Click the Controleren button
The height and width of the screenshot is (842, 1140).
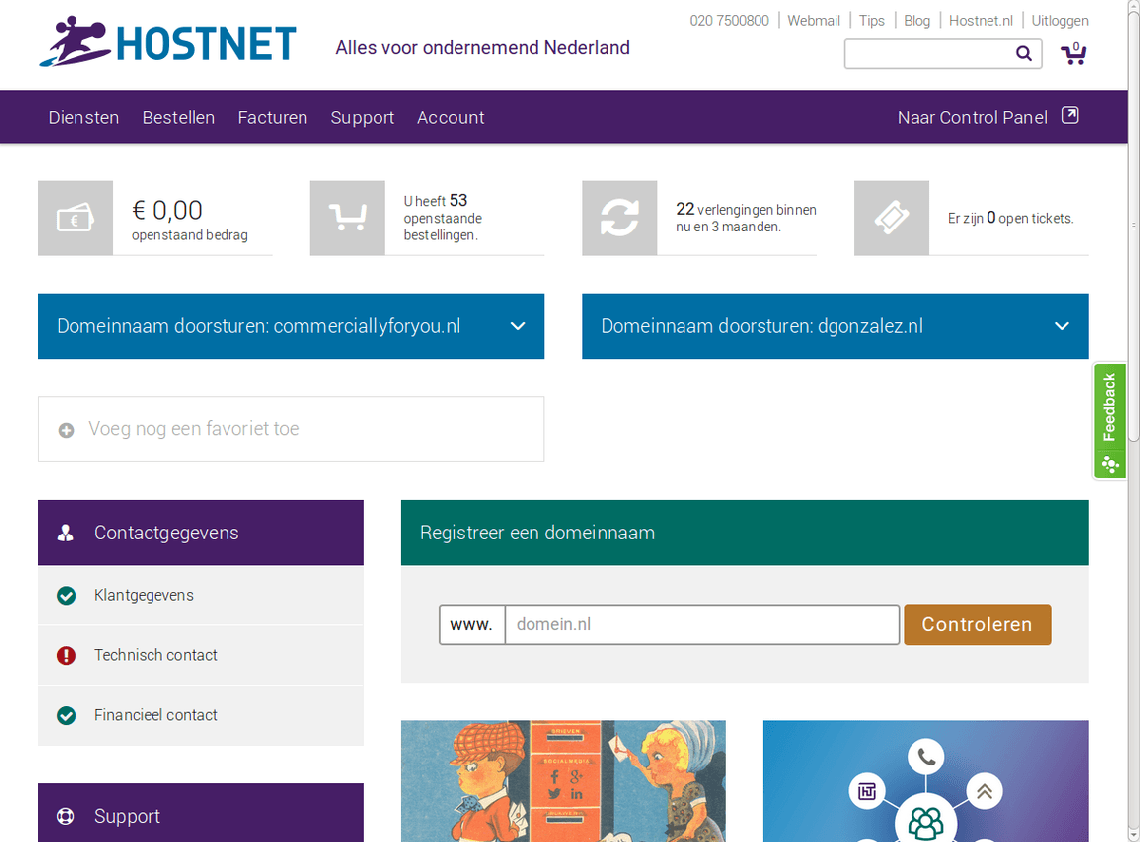[x=978, y=625]
